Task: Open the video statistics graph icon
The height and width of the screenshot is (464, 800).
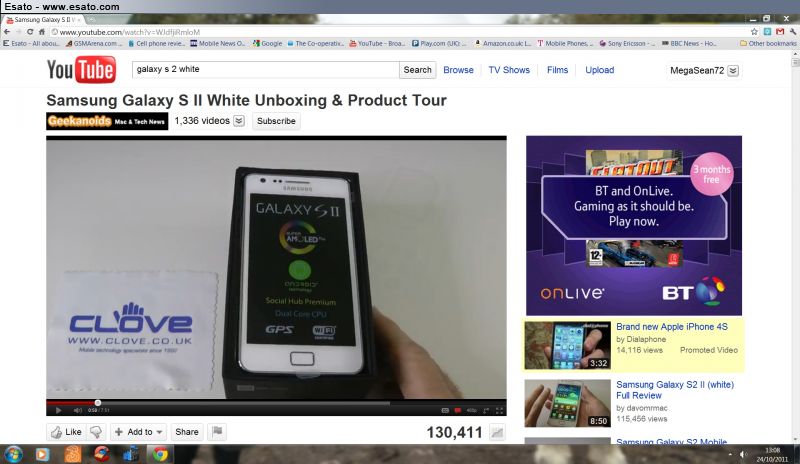Action: [497, 433]
